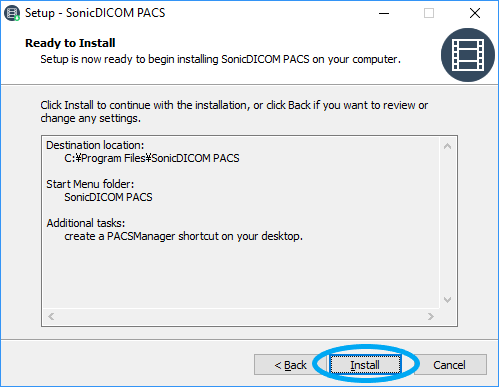This screenshot has height=387, width=499.
Task: Close the Setup window with X
Action: (x=475, y=13)
